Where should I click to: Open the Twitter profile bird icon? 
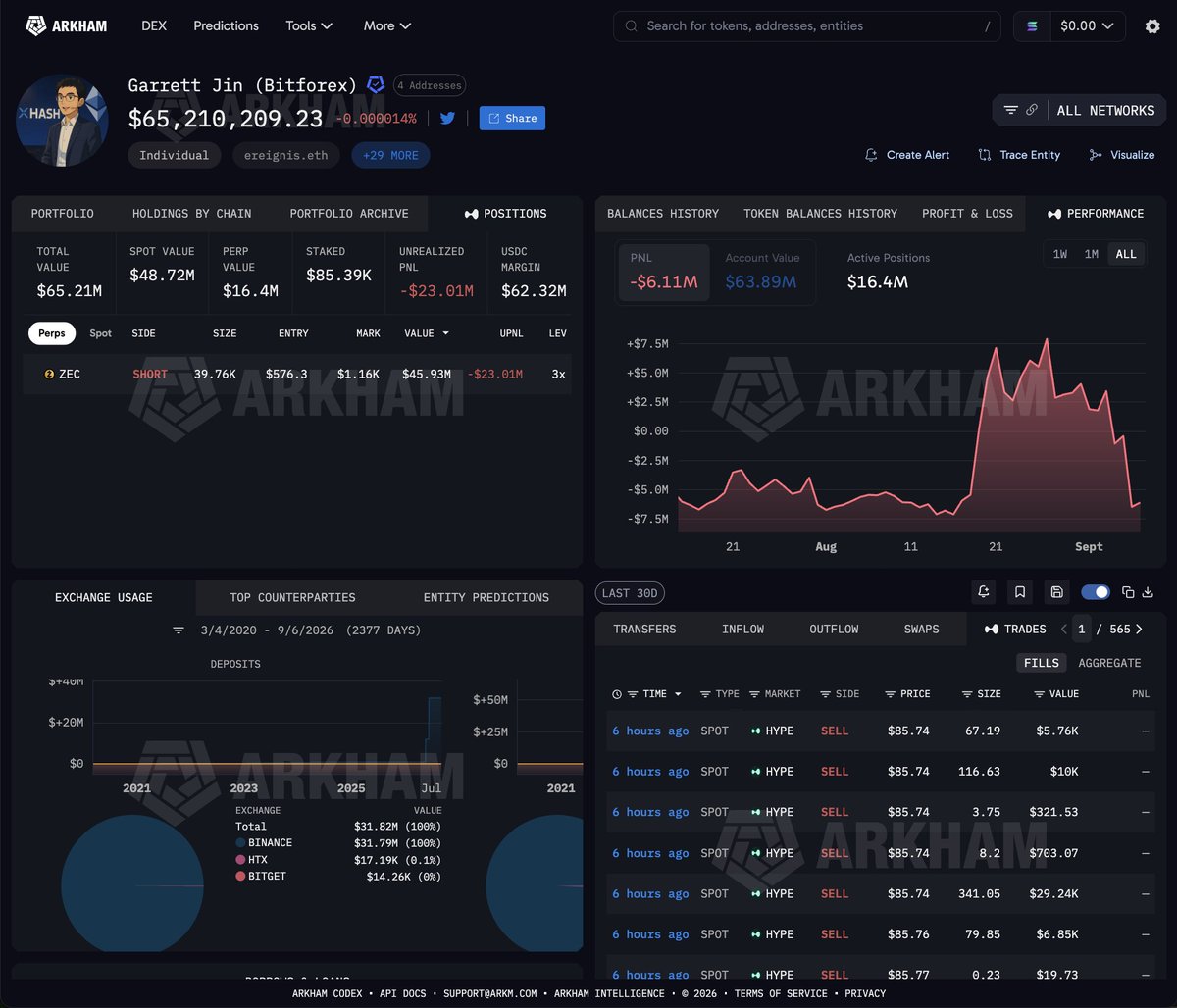(447, 119)
